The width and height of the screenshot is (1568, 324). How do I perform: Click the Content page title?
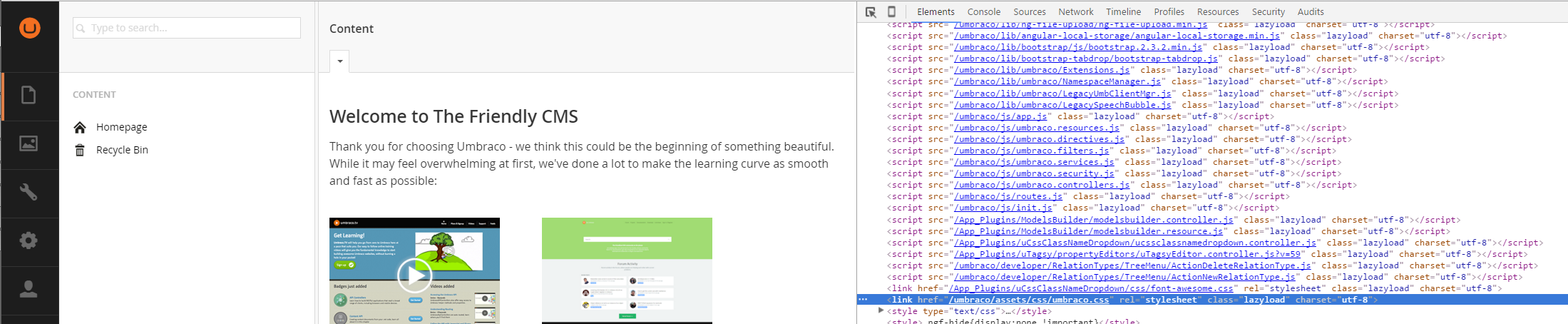pos(352,29)
